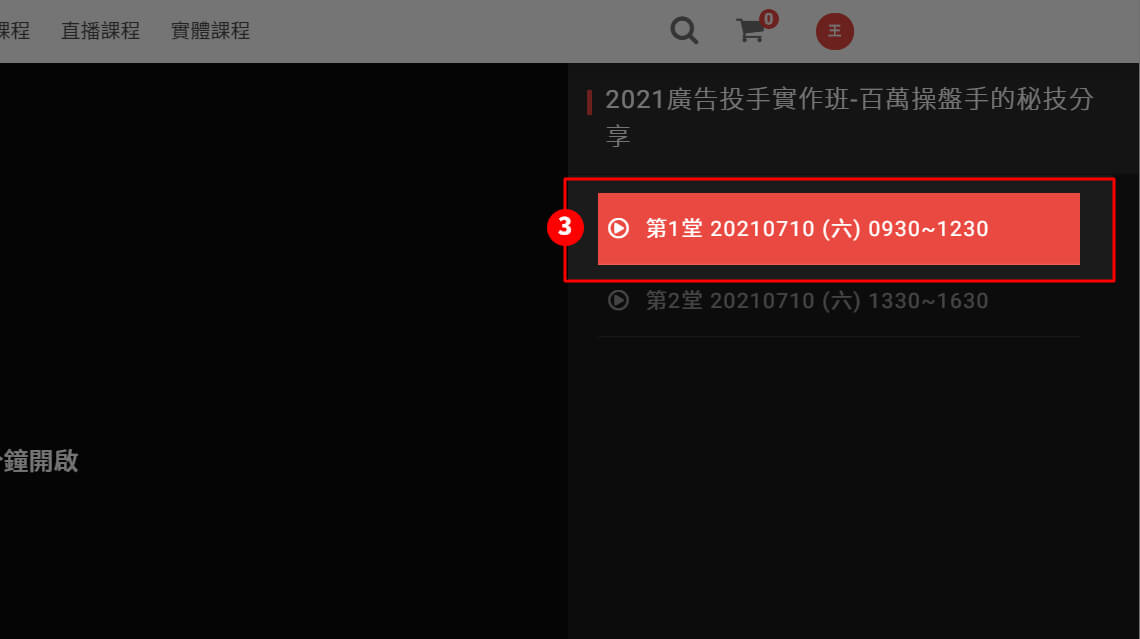Select the partially visible 課程 nav item

tap(15, 31)
